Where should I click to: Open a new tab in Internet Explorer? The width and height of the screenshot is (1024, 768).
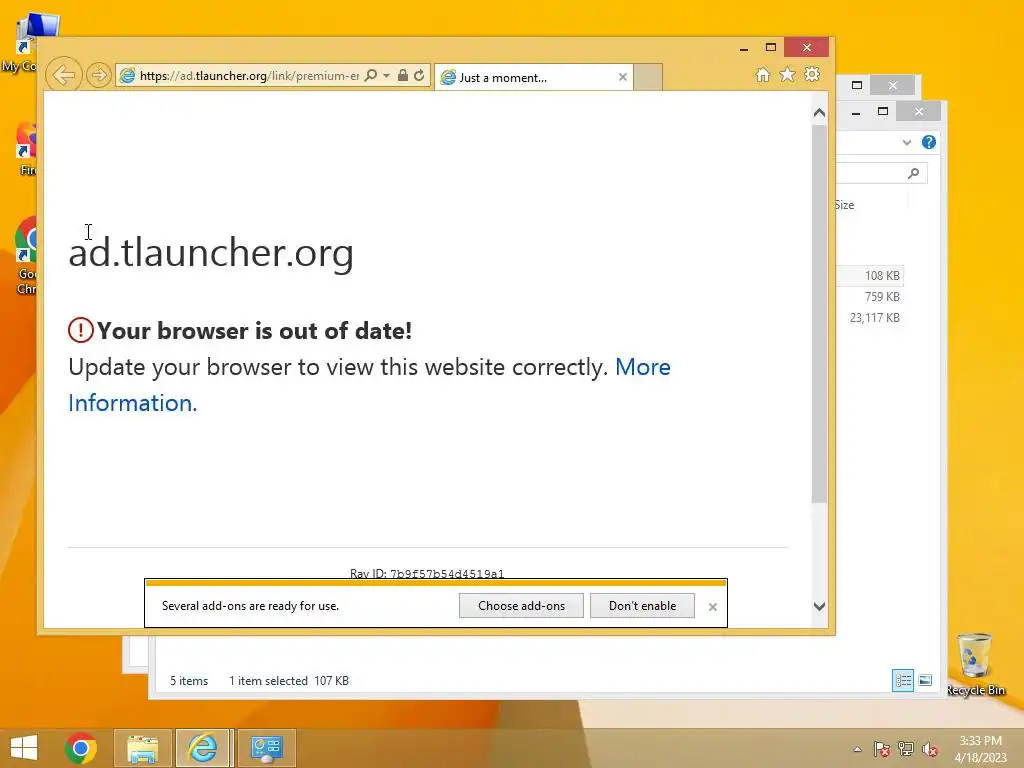click(x=648, y=77)
